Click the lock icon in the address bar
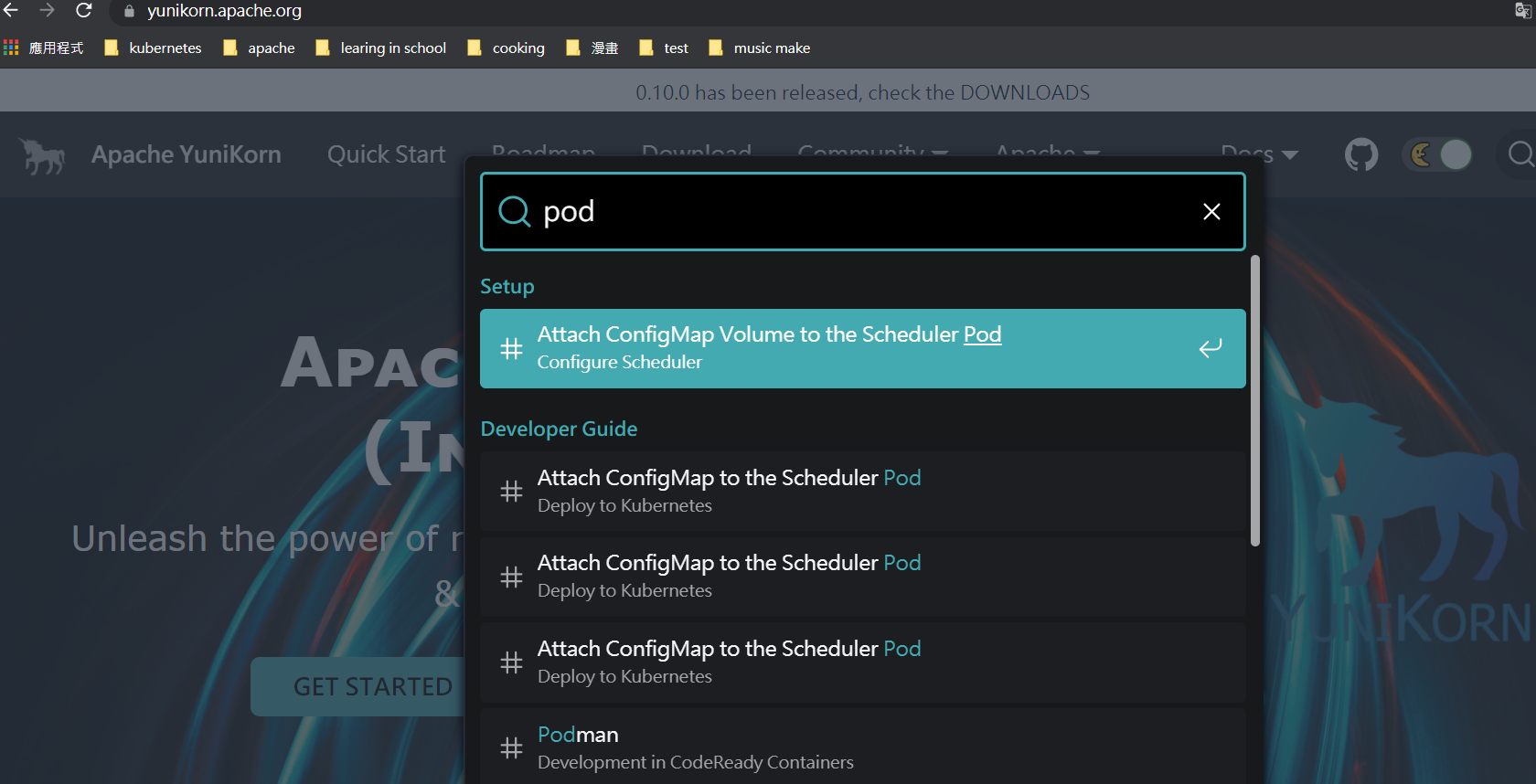This screenshot has width=1536, height=784. coord(129,11)
